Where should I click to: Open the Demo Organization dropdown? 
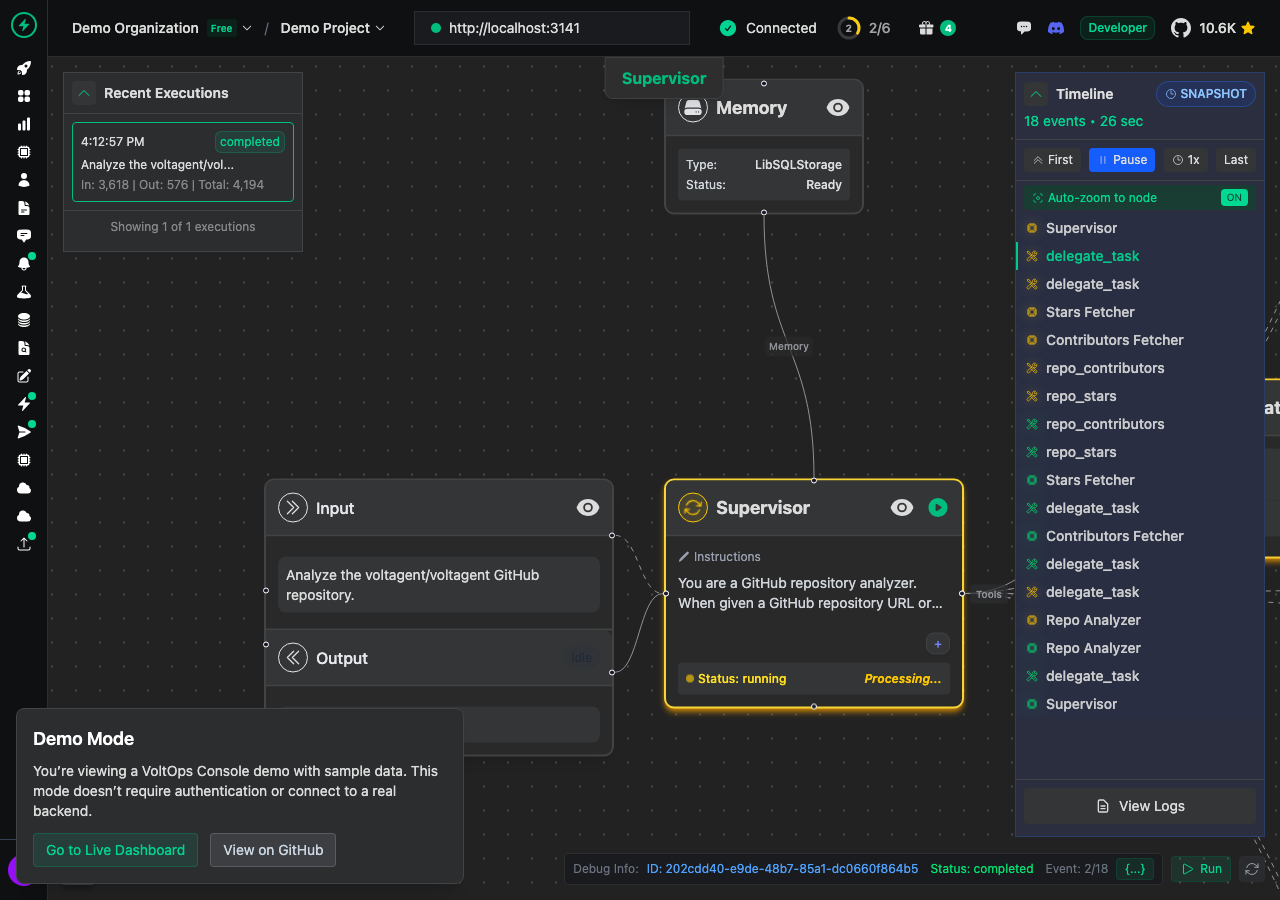(162, 28)
